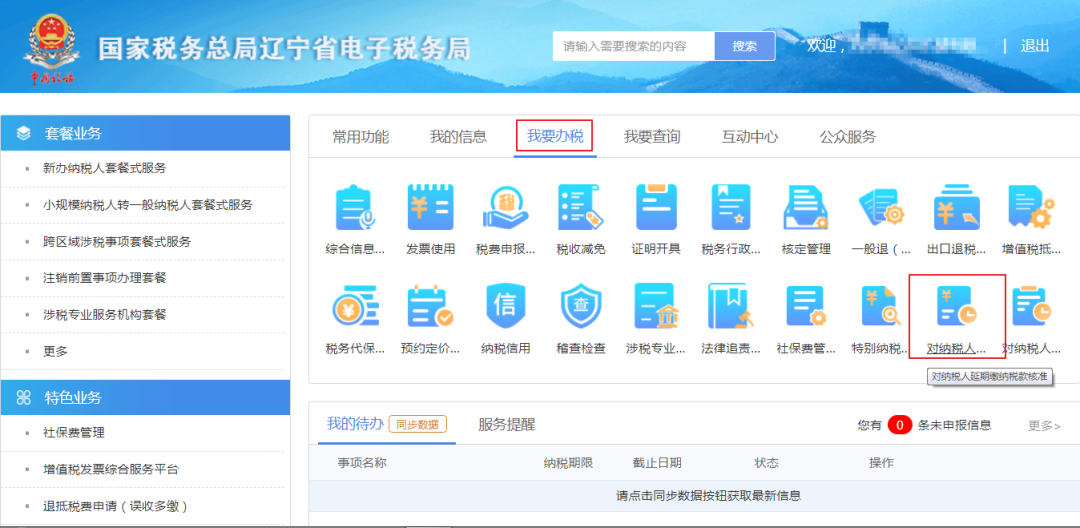Click the 税费申报 tax declaration icon
The width and height of the screenshot is (1080, 528).
click(506, 208)
